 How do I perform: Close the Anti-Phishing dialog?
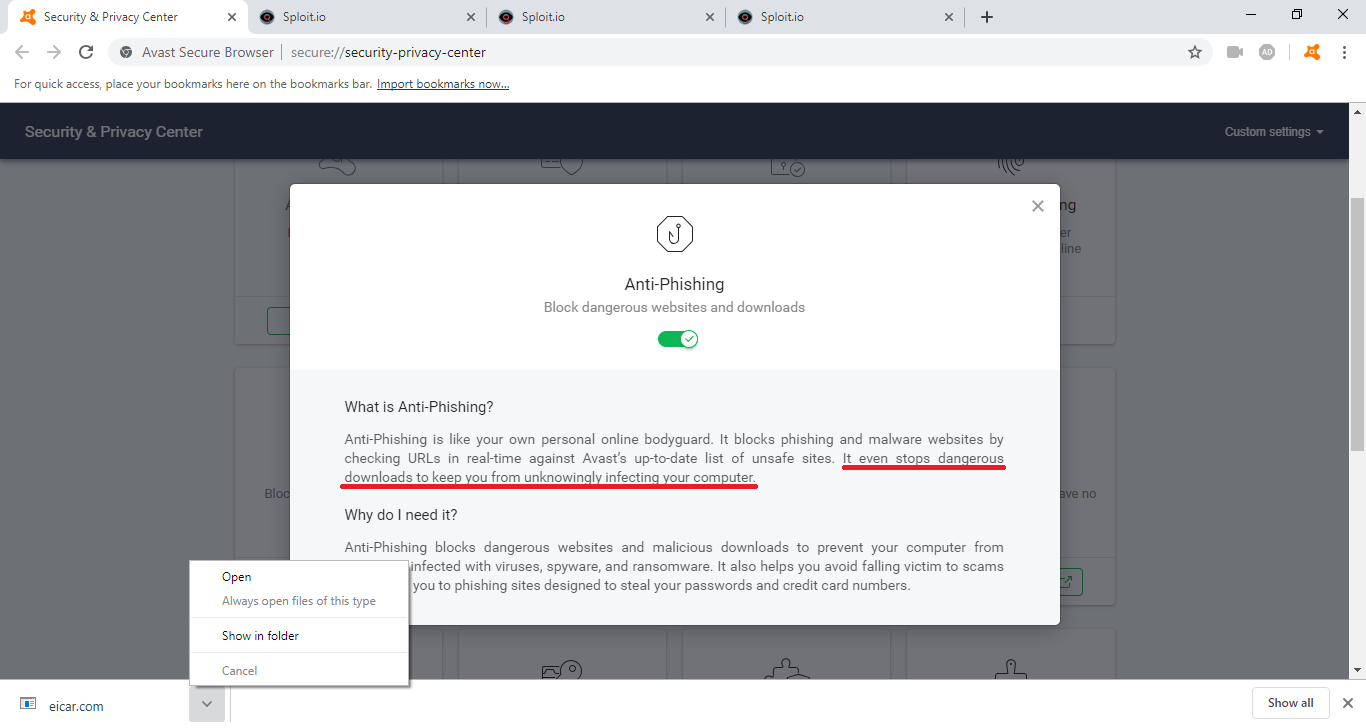click(1037, 206)
